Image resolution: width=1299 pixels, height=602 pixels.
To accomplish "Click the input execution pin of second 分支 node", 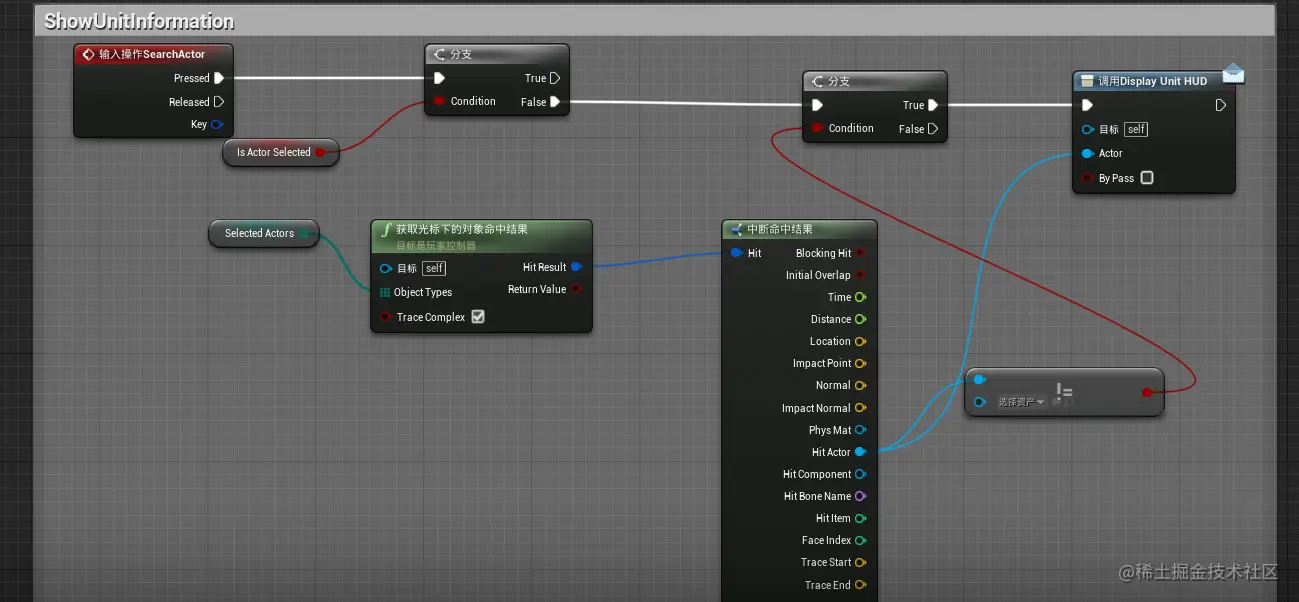I will pyautogui.click(x=817, y=105).
